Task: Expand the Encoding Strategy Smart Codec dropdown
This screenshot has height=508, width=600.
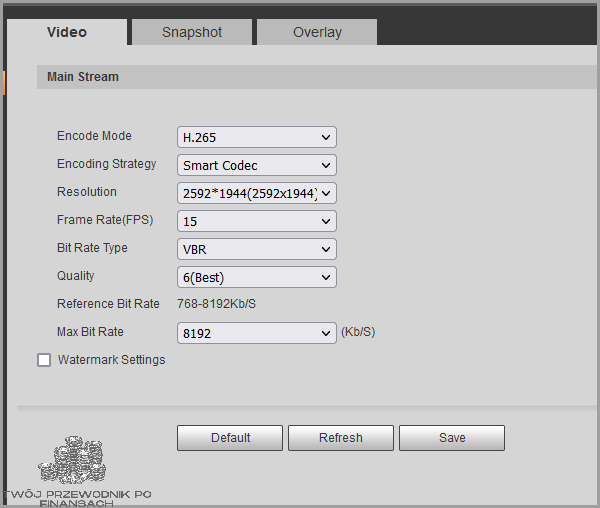Action: point(257,165)
